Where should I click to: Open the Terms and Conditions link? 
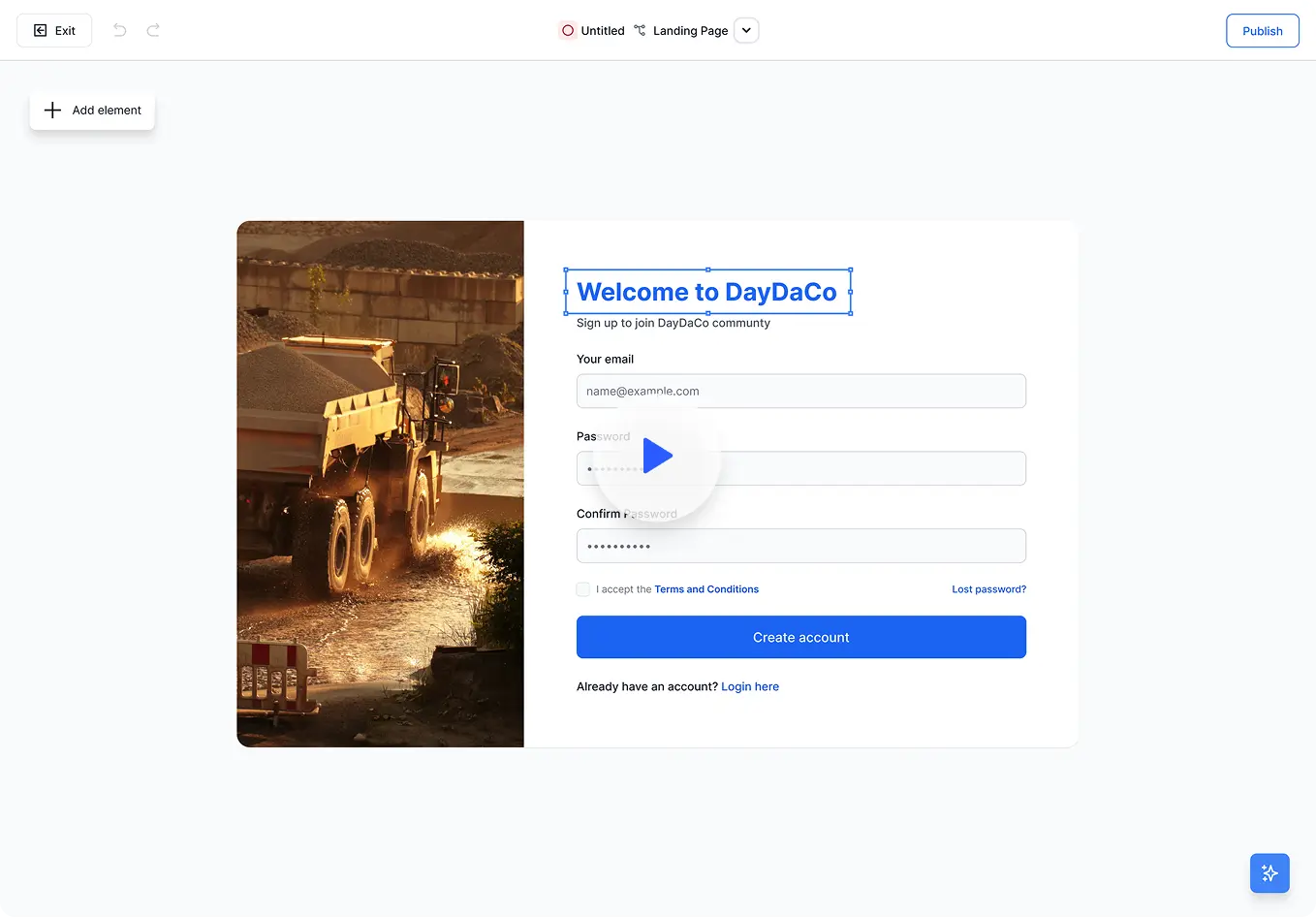tap(706, 589)
